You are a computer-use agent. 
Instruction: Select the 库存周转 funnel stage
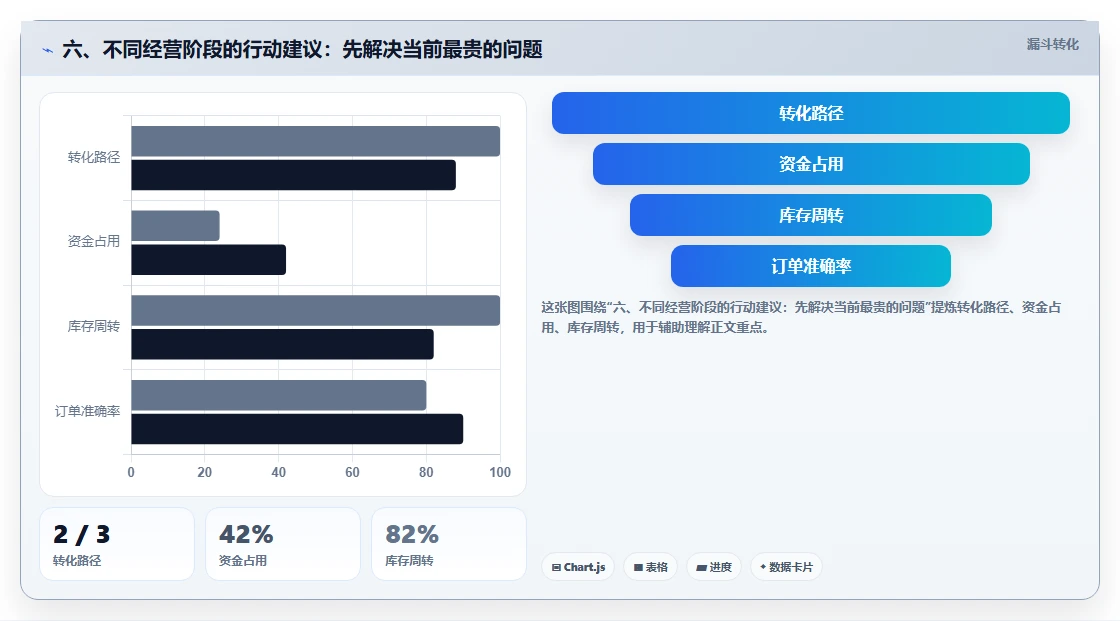[x=811, y=215]
